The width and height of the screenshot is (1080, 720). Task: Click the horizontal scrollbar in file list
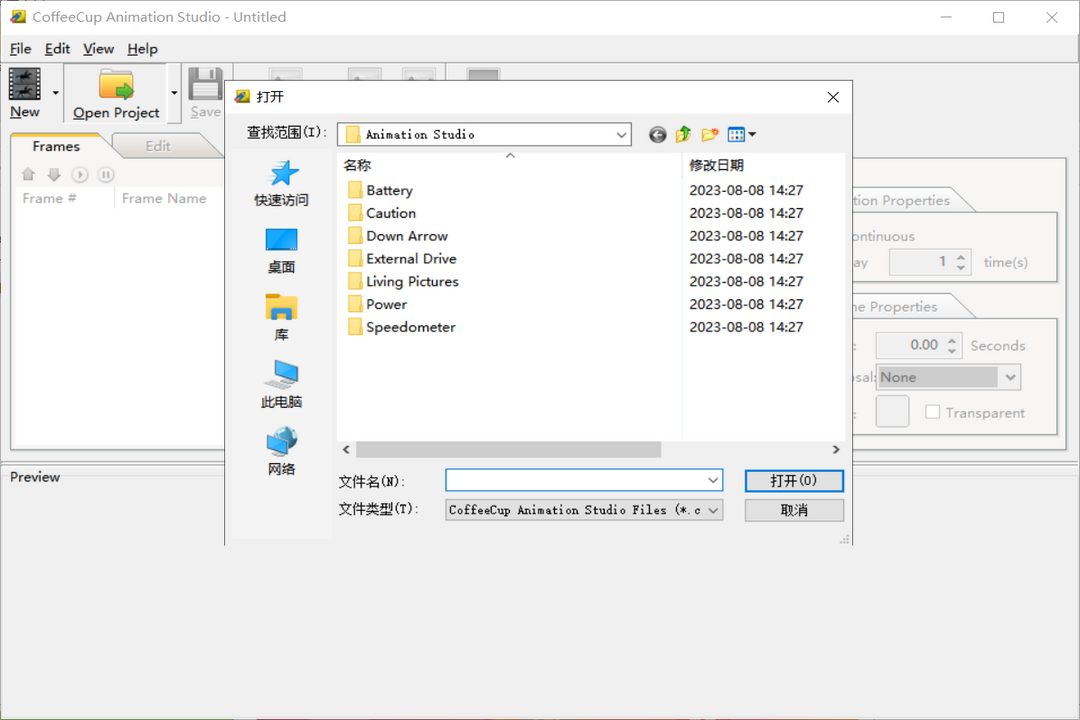(x=508, y=450)
